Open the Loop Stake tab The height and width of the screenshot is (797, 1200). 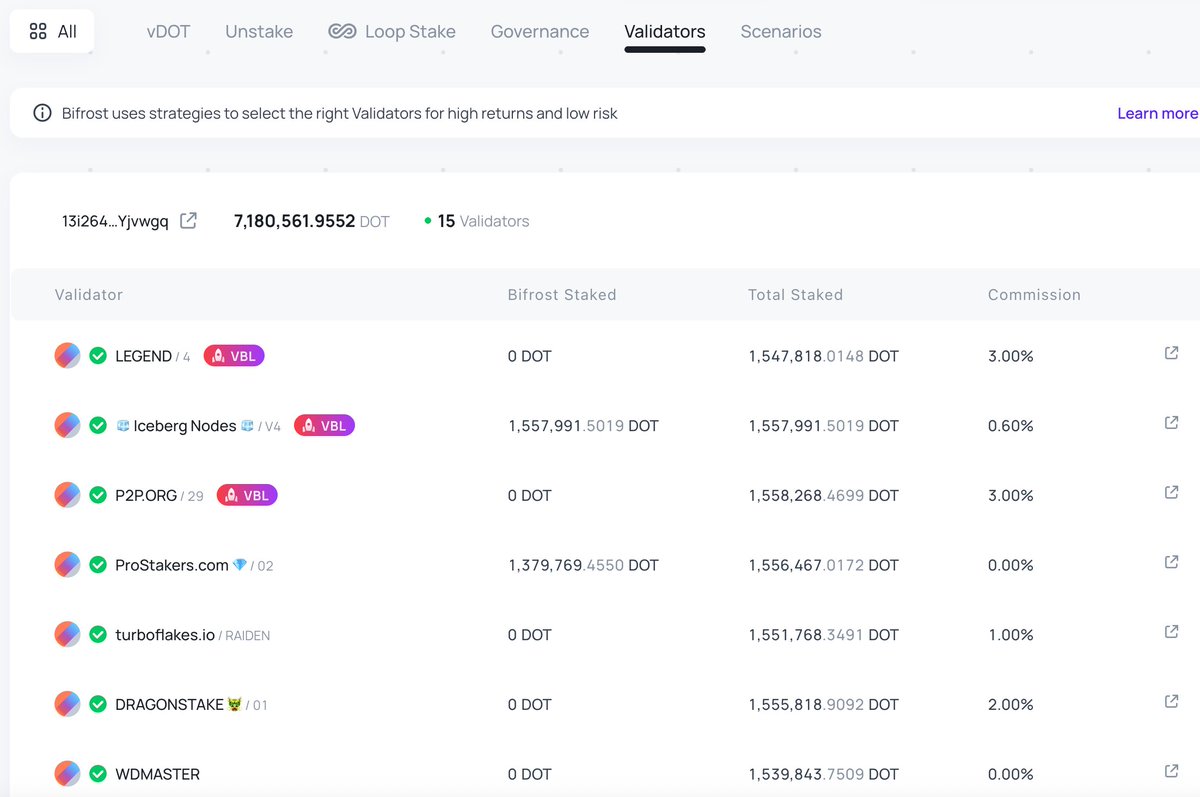coord(392,31)
